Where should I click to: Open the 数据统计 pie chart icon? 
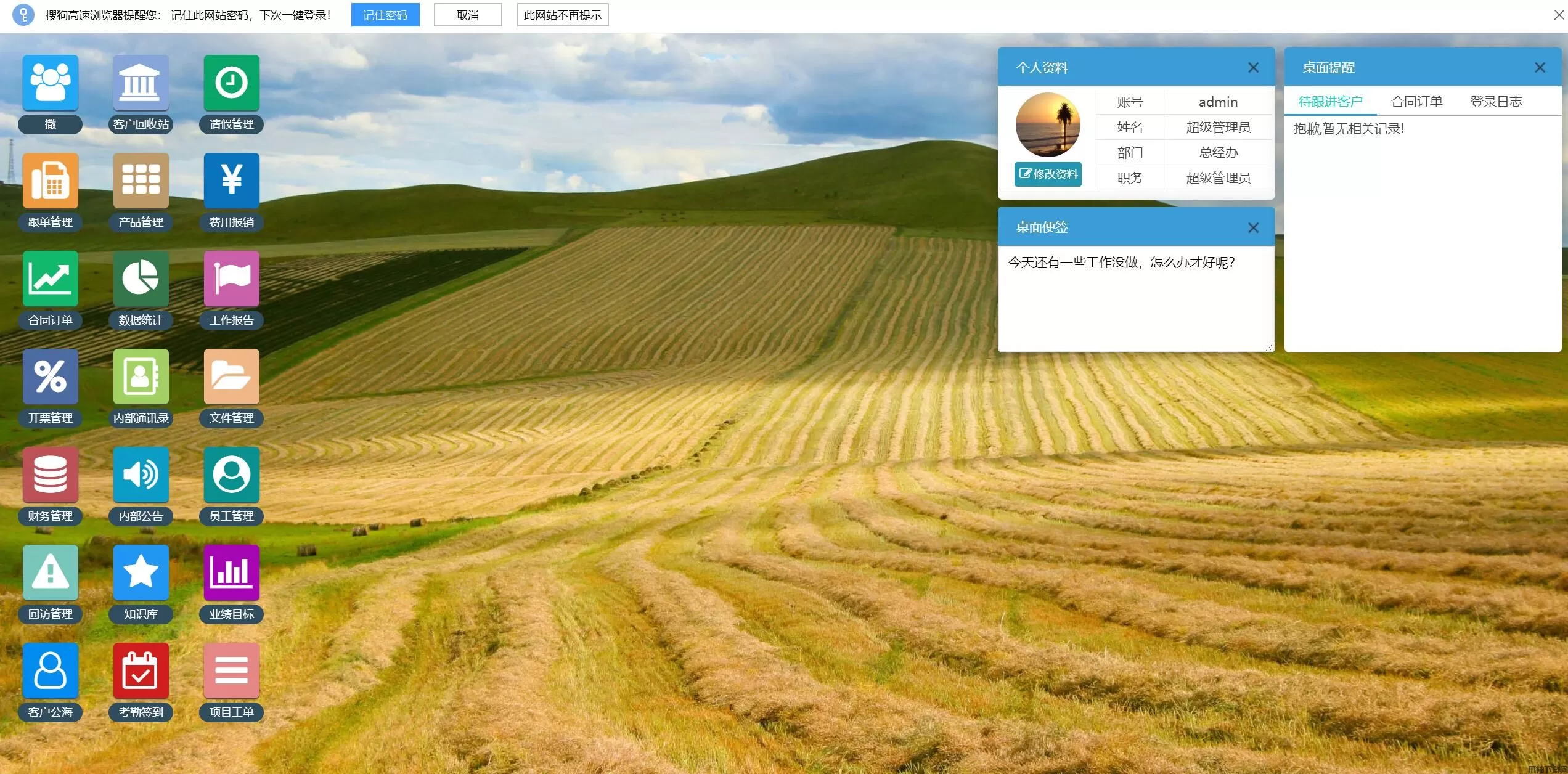click(141, 279)
